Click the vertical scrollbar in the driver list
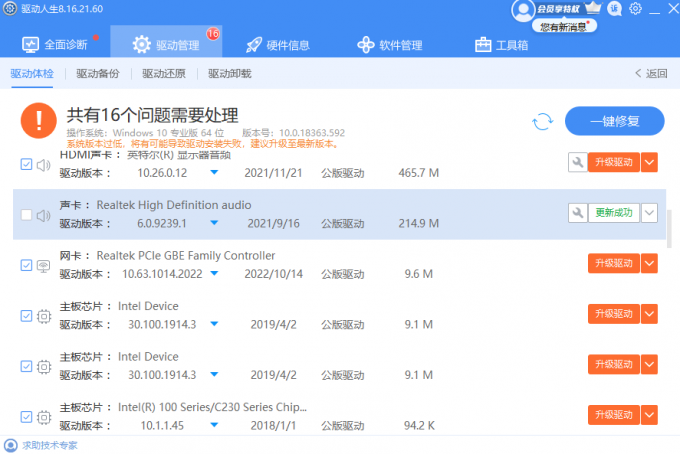The width and height of the screenshot is (680, 454). tap(668, 225)
